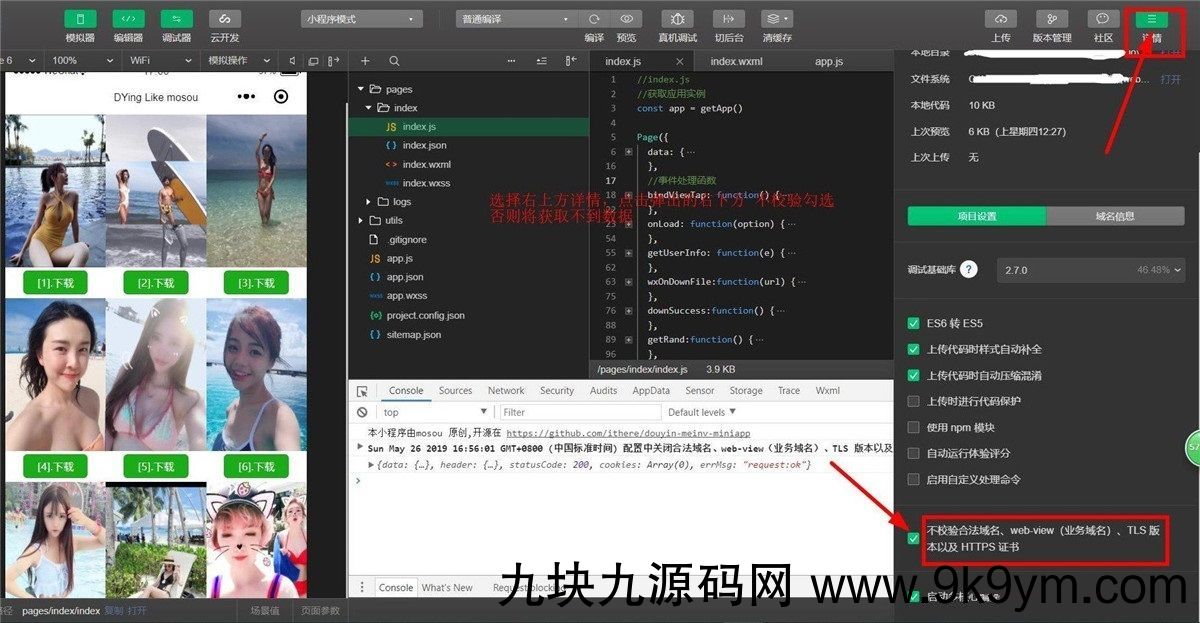Toggle the 编辑器 editor panel icon
1200x623 pixels.
(x=128, y=19)
